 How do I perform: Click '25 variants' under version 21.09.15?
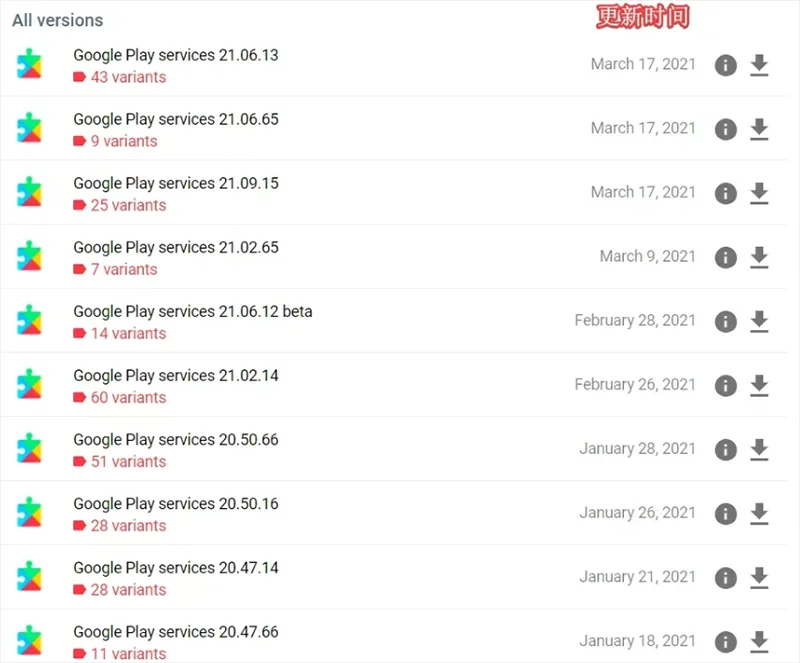129,205
